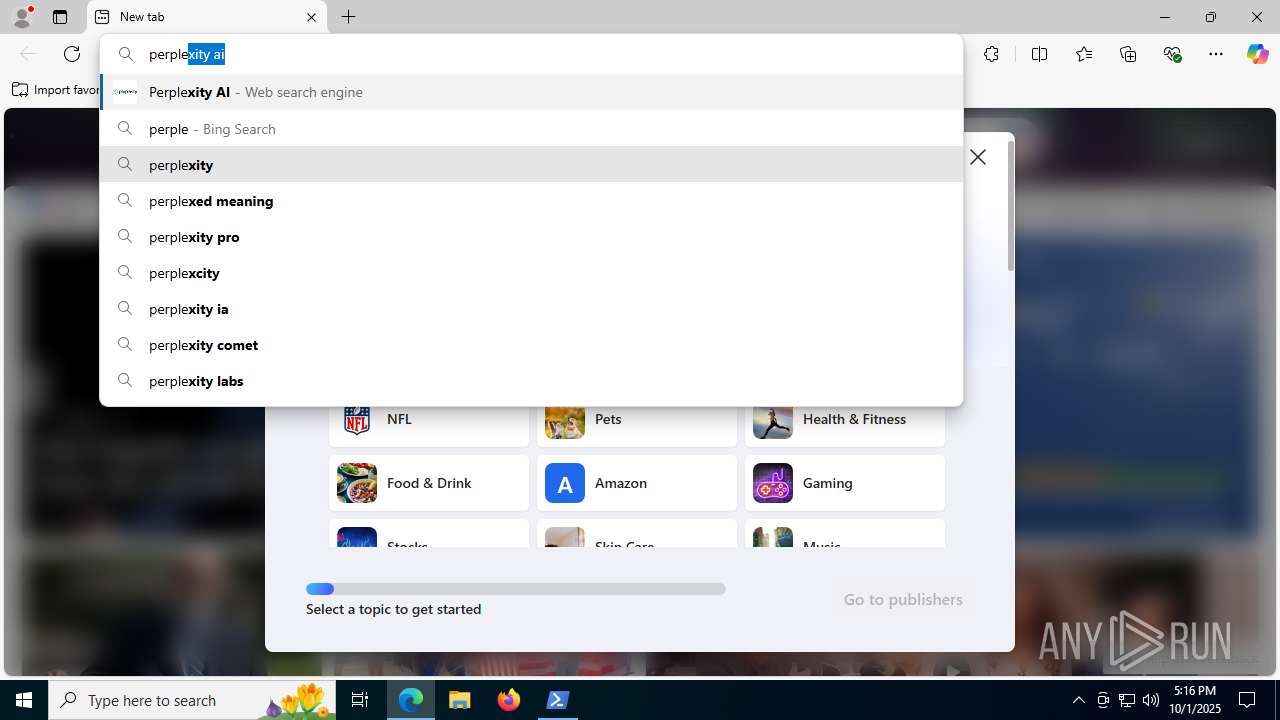Open a new tab with plus button
The width and height of the screenshot is (1280, 720).
coord(348,17)
